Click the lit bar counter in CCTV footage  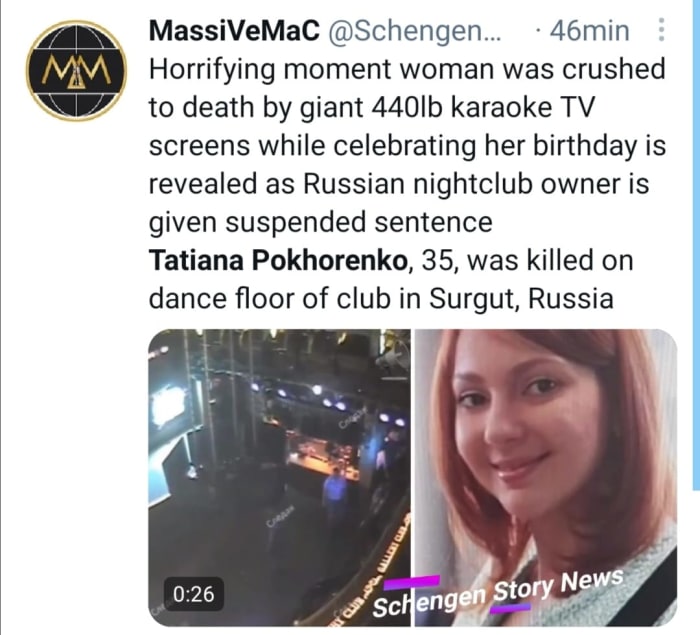pos(322,455)
